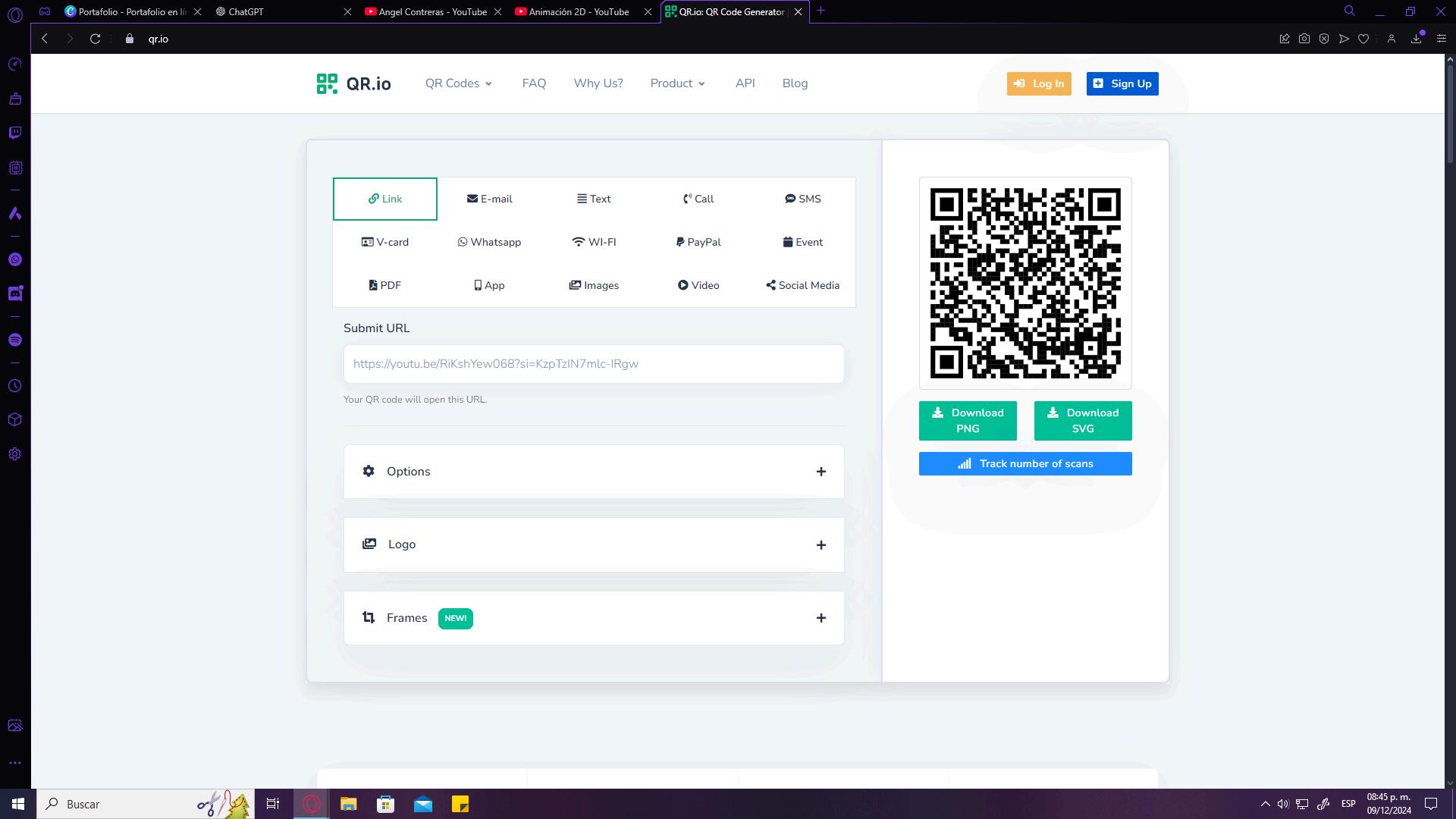Expand the Options section
The width and height of the screenshot is (1456, 819).
tap(593, 472)
